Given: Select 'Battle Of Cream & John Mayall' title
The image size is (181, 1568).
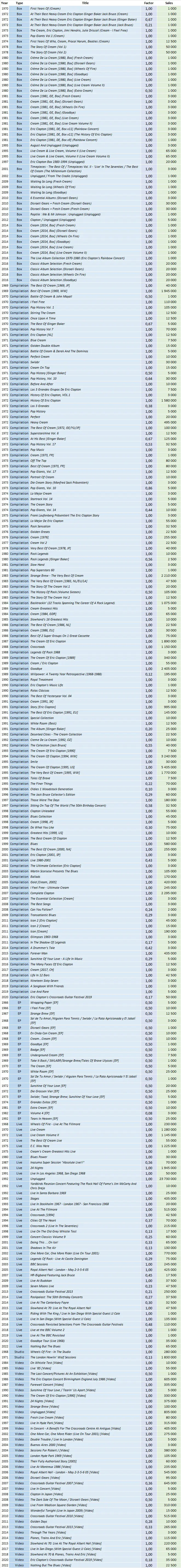Looking at the screenshot, I should 51,296.
